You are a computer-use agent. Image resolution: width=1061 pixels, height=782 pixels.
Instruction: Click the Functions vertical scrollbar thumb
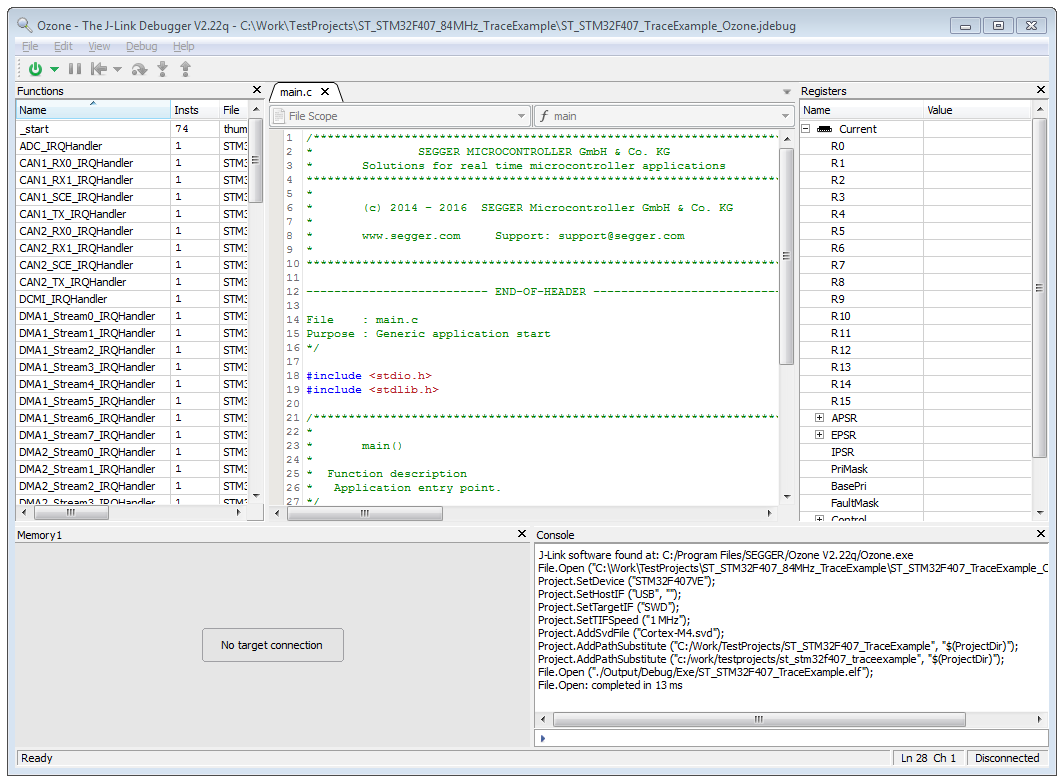[x=256, y=160]
